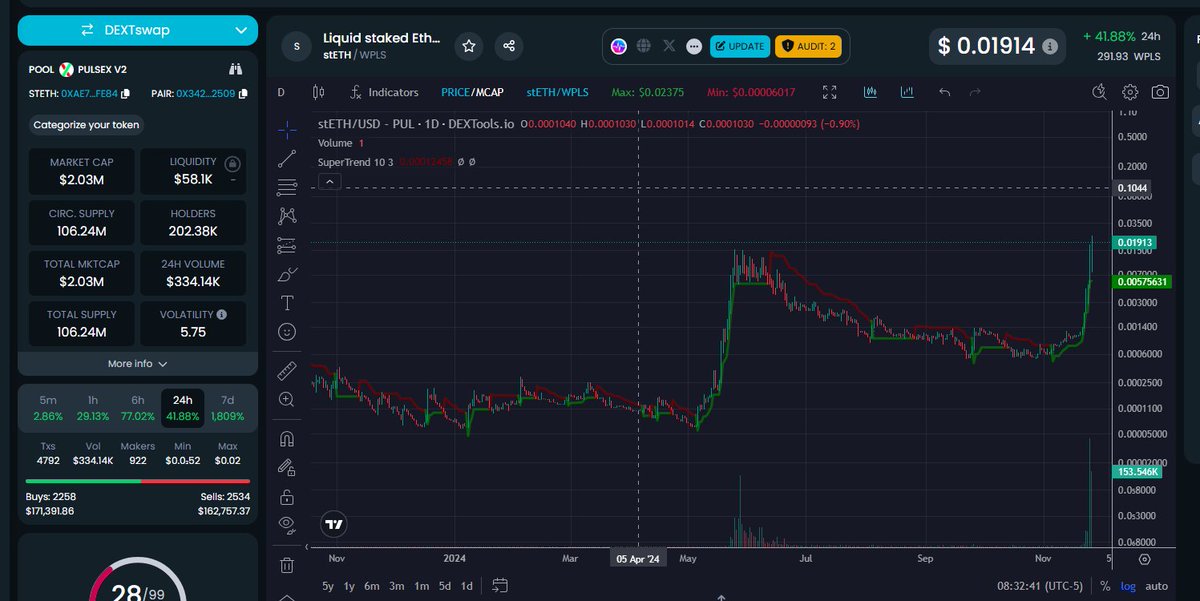Undo the last chart action
1200x601 pixels.
(x=945, y=92)
